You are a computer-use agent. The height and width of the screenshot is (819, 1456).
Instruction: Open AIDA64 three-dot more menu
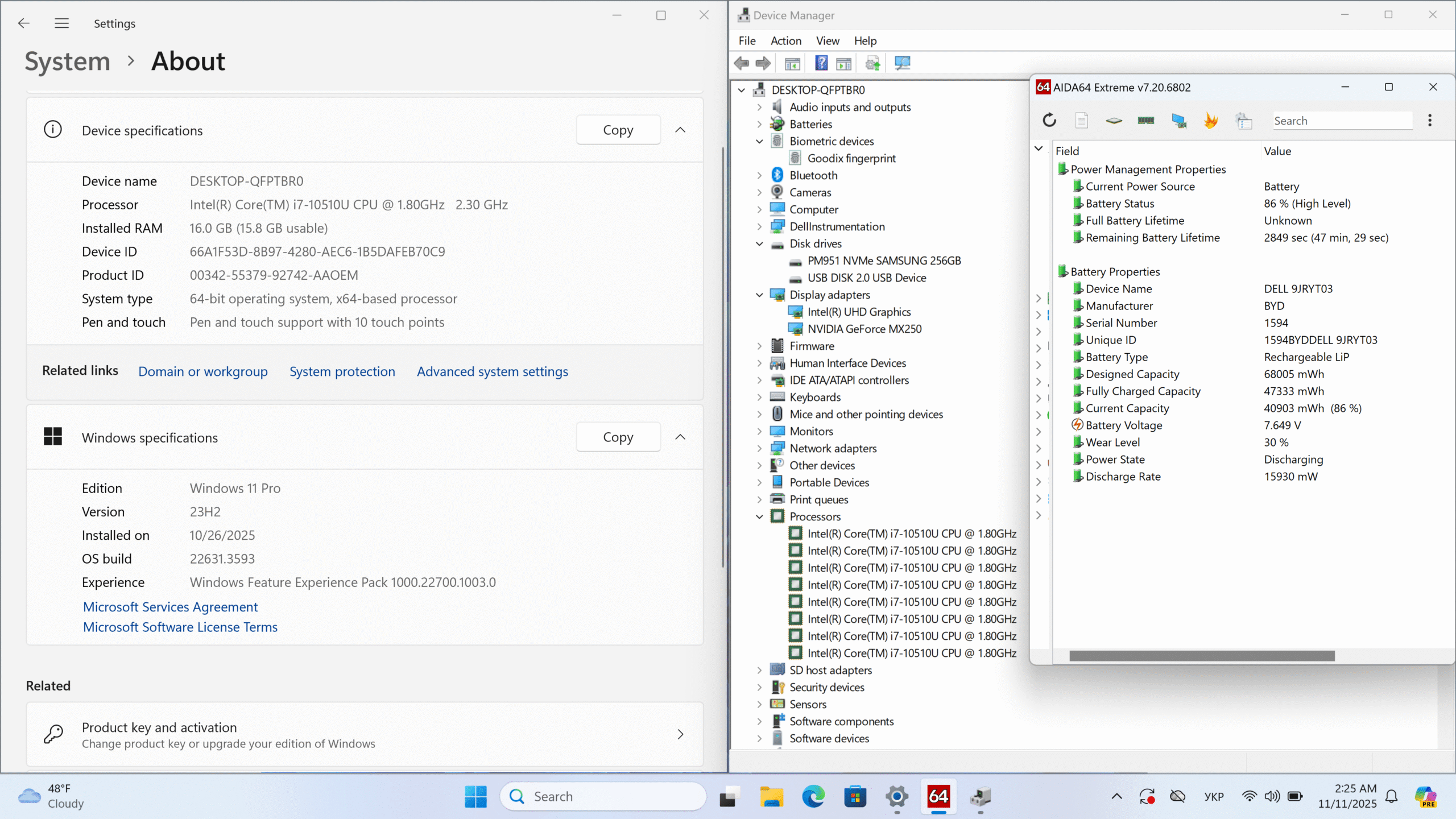pos(1430,120)
